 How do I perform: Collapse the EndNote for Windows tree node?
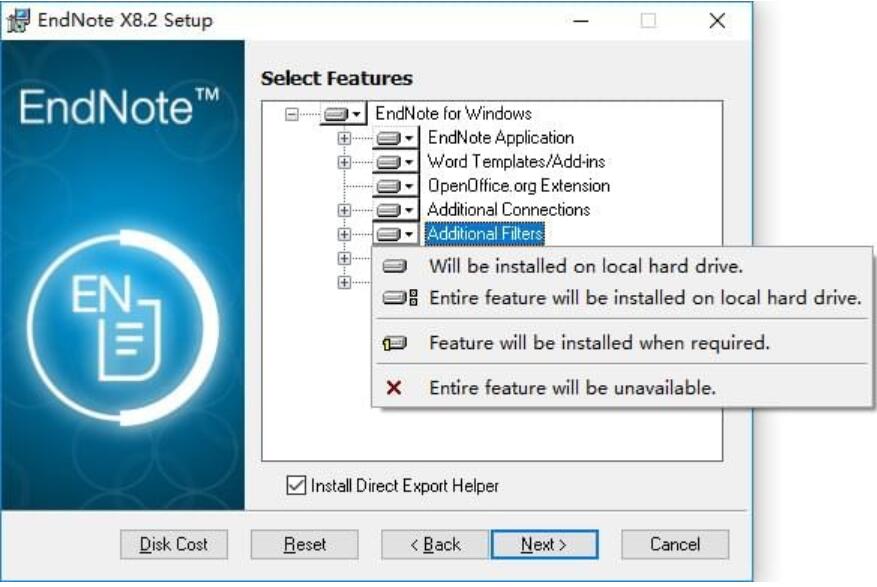(x=291, y=114)
